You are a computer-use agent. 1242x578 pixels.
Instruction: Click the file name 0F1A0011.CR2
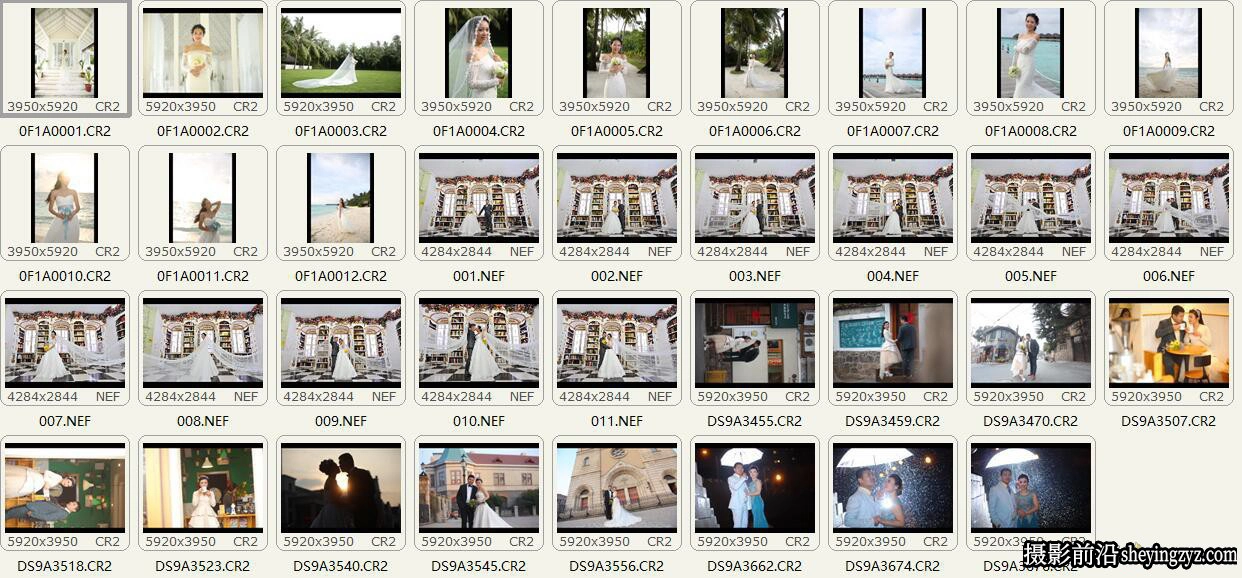point(203,276)
